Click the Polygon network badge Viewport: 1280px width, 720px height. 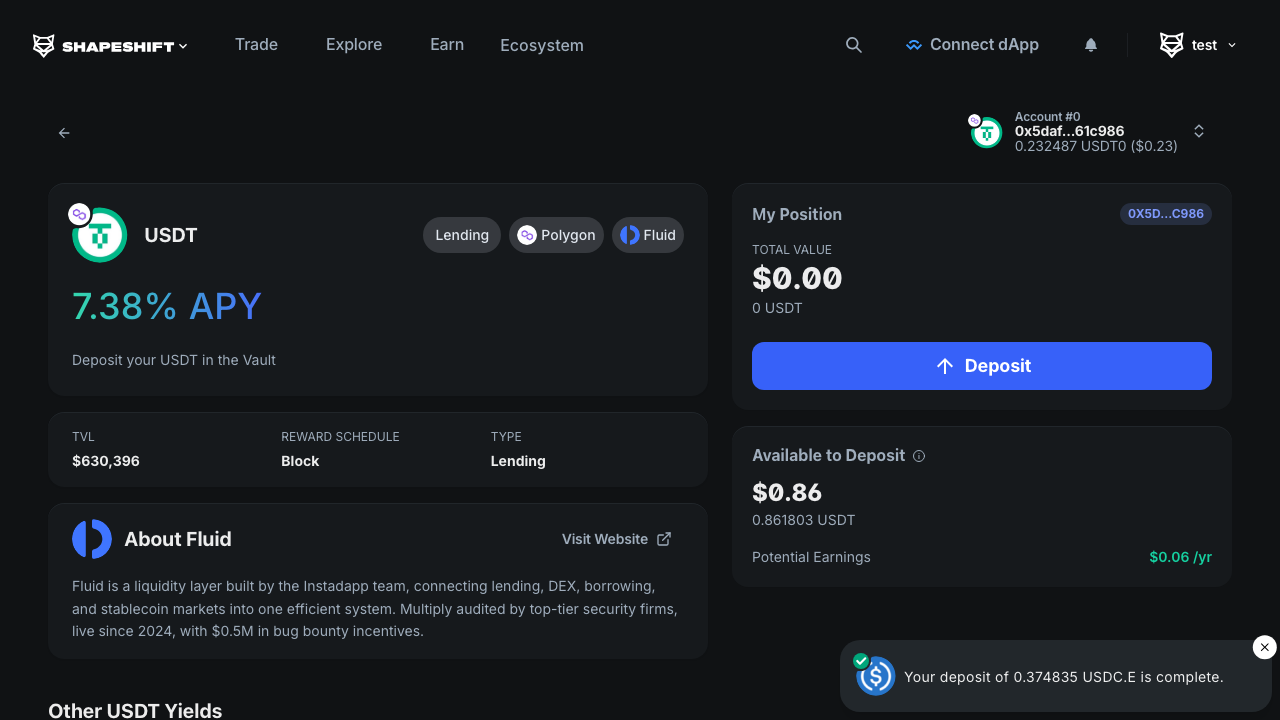556,234
